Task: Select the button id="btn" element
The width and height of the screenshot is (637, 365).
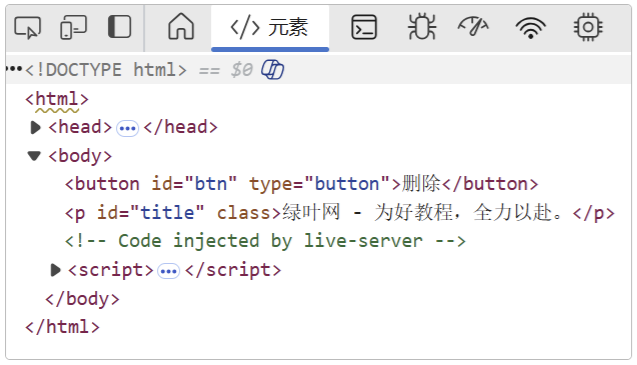Action: [301, 184]
